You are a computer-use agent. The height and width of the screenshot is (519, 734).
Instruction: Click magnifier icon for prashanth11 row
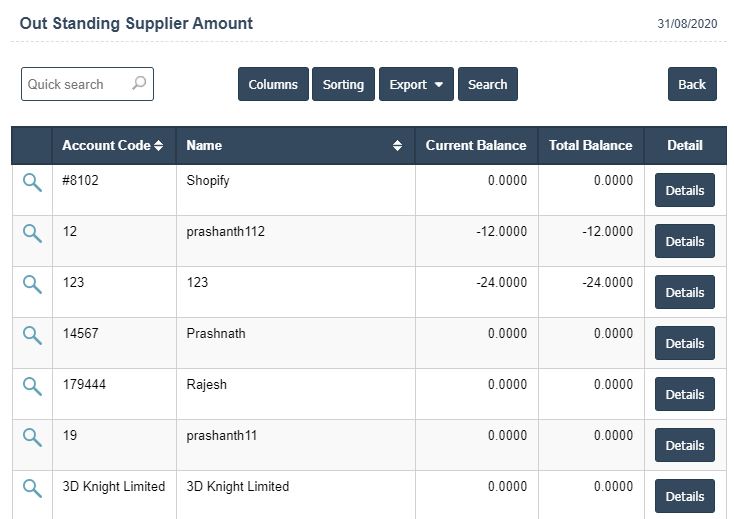(32, 437)
